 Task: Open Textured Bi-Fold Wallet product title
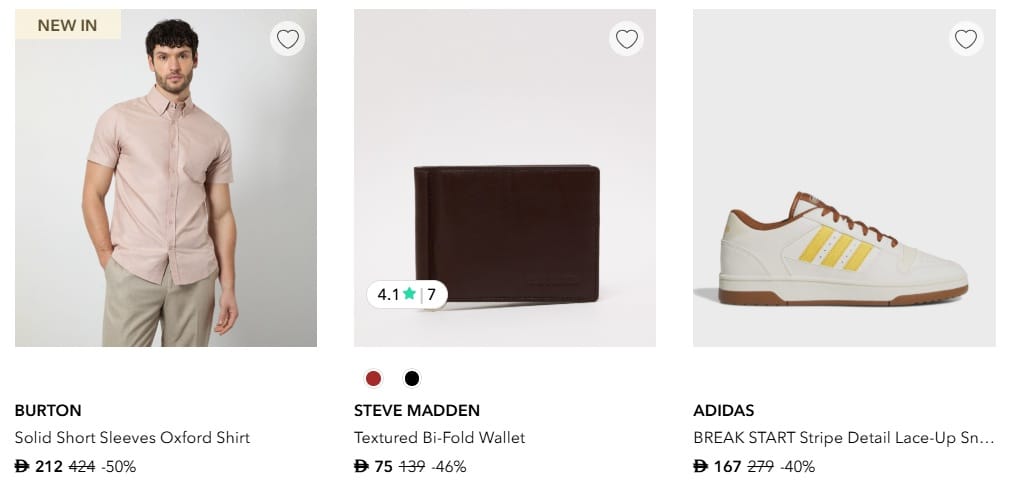point(439,438)
